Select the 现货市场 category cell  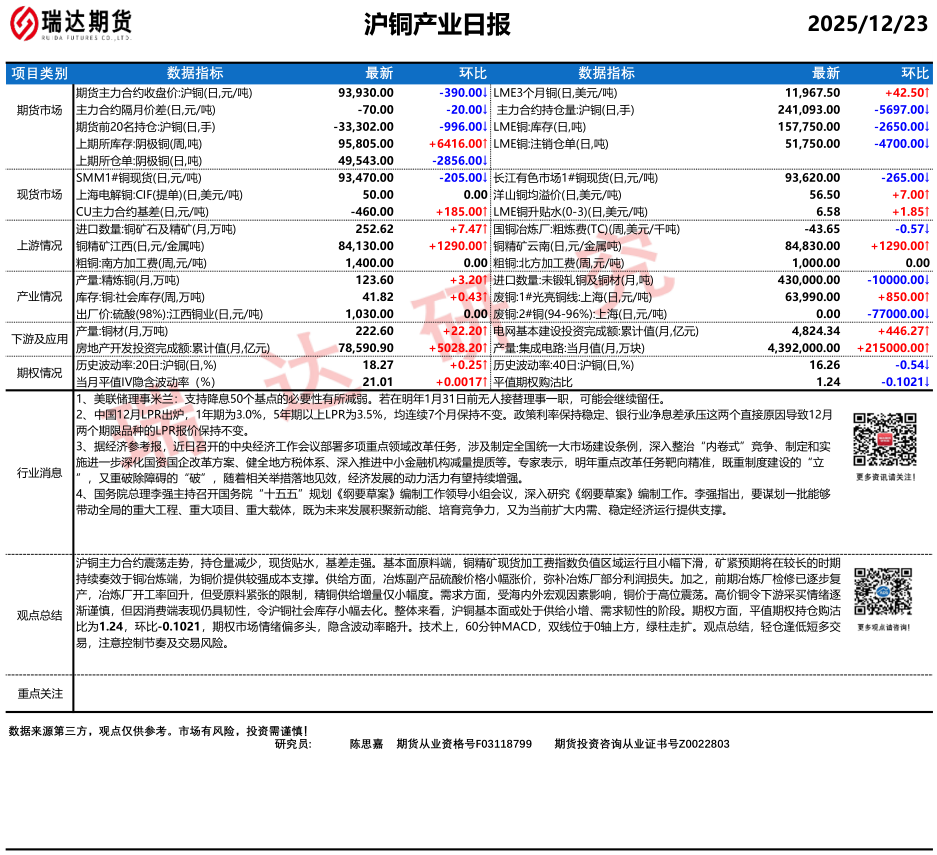[x=40, y=194]
